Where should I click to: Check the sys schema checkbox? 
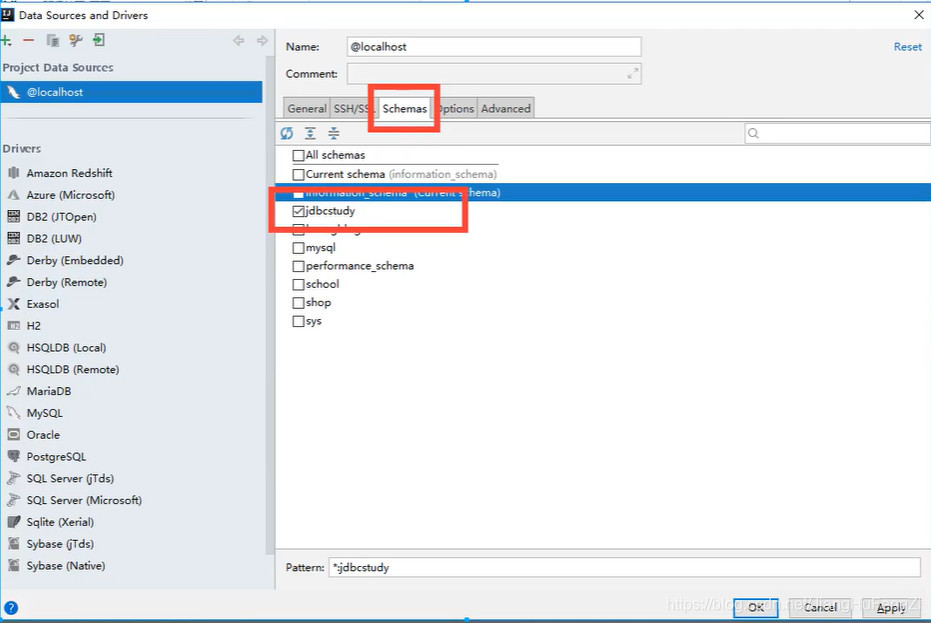[x=299, y=321]
